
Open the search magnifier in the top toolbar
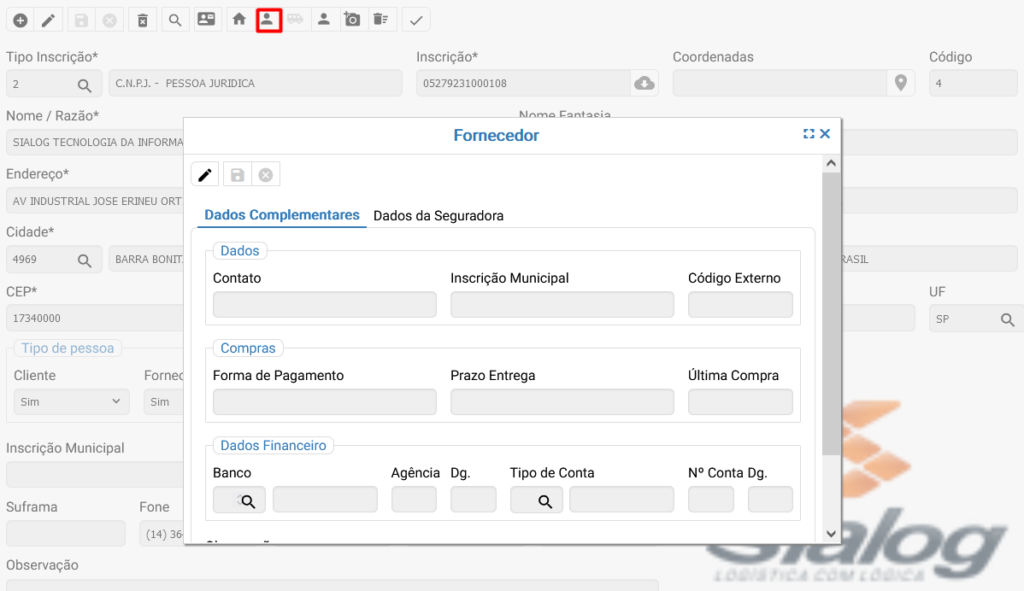tap(174, 19)
